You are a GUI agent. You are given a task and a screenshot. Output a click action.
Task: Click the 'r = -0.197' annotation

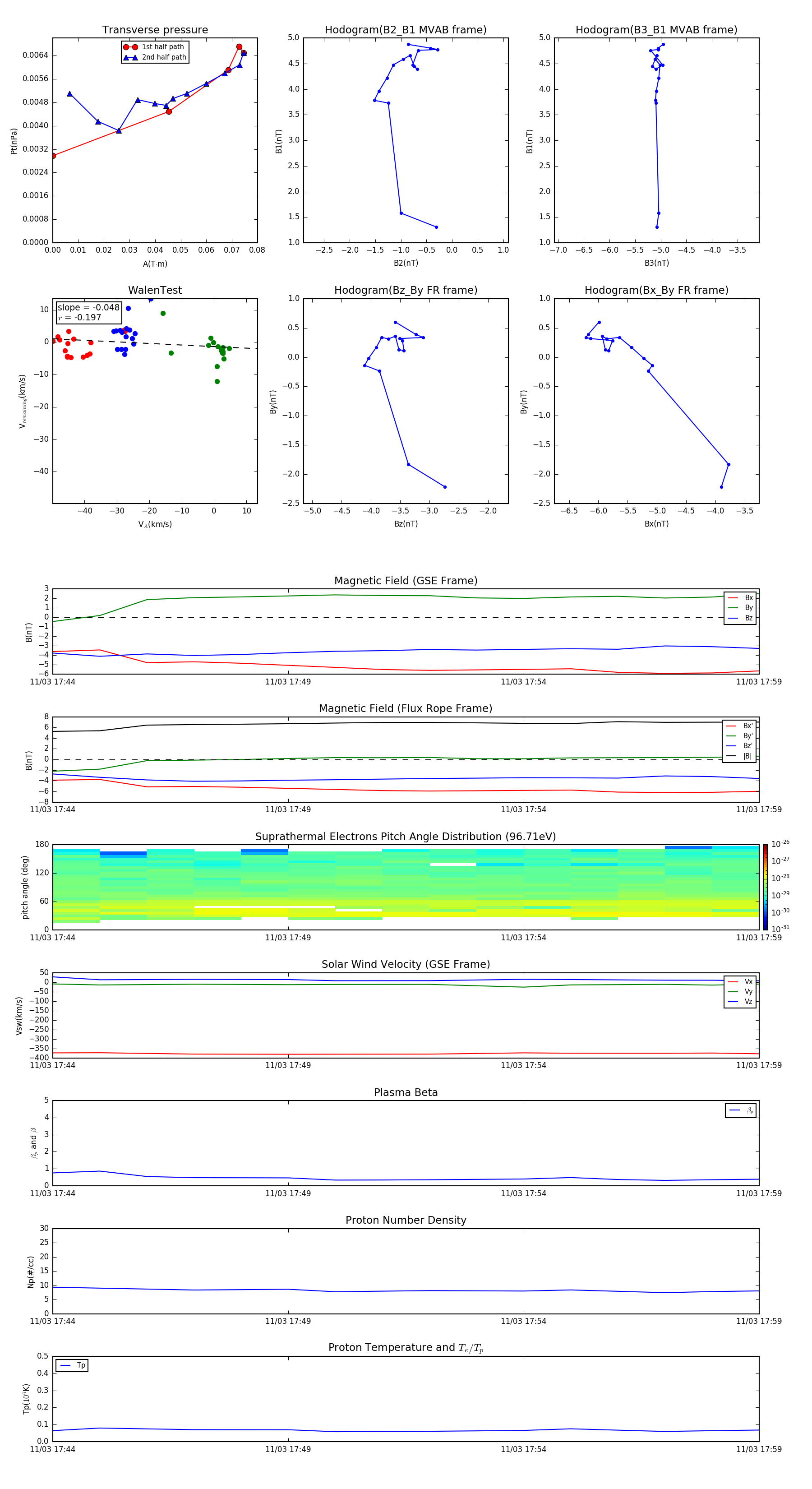tap(80, 317)
